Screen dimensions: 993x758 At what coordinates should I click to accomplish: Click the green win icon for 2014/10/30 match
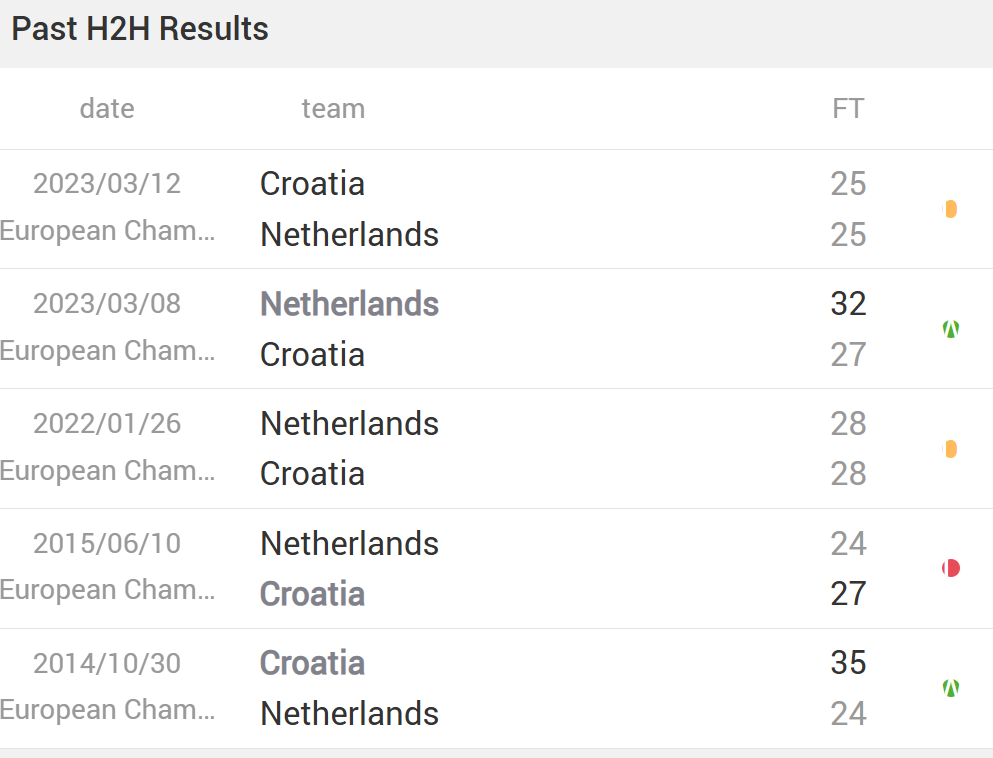950,688
